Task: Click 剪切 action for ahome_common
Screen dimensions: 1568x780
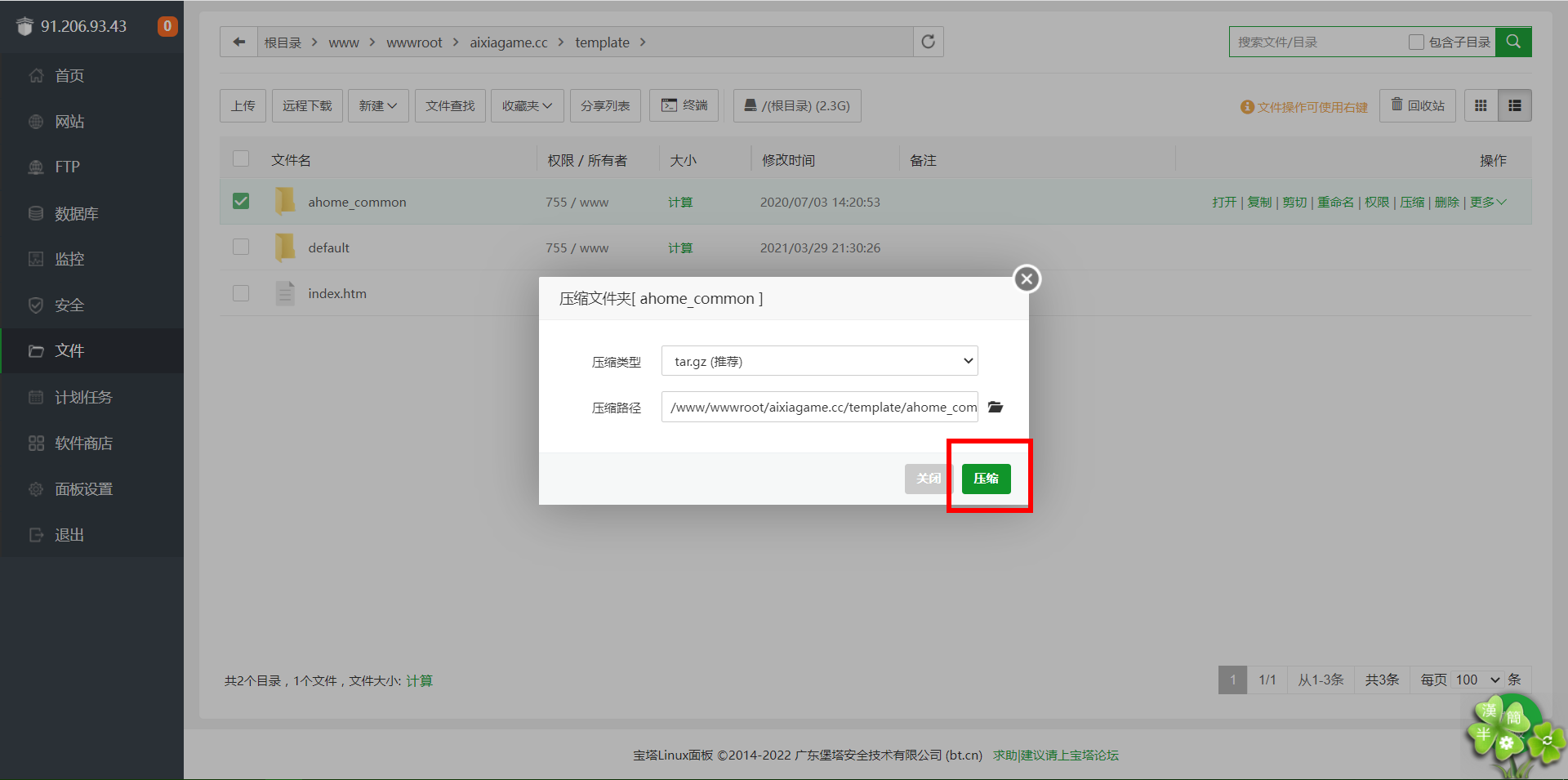Action: click(1294, 202)
